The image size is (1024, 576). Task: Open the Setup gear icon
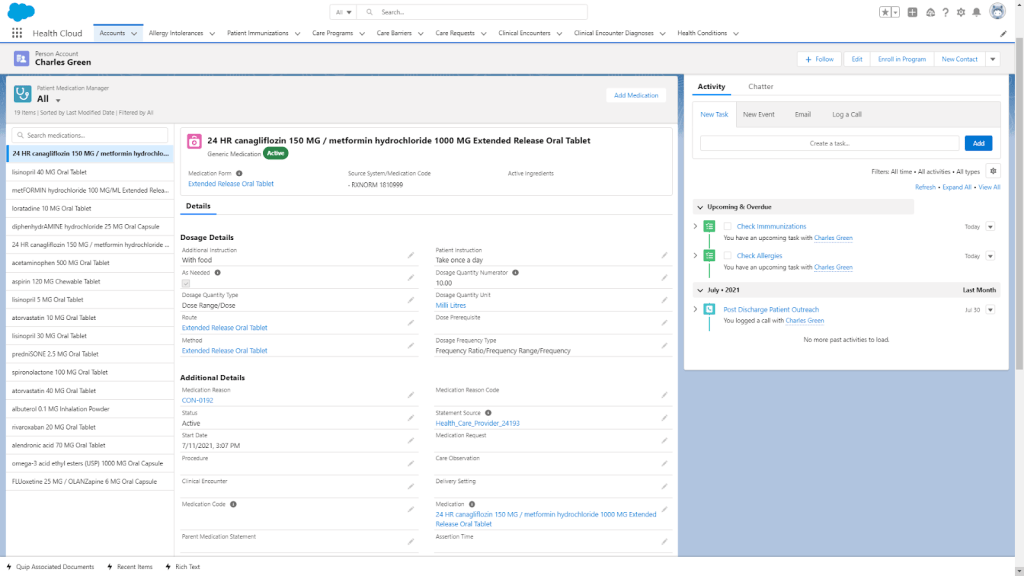click(960, 12)
